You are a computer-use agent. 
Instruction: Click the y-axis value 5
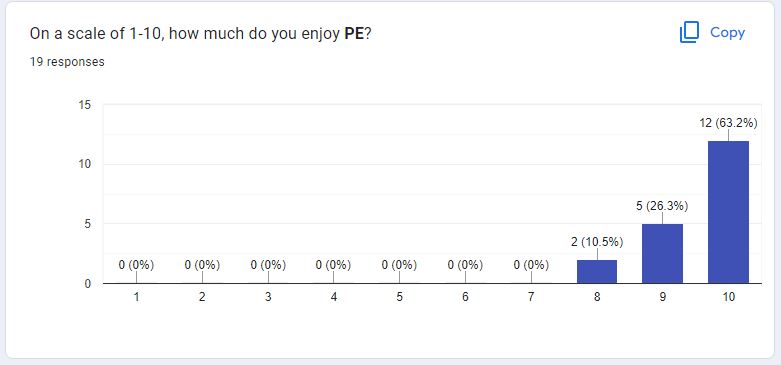point(88,224)
